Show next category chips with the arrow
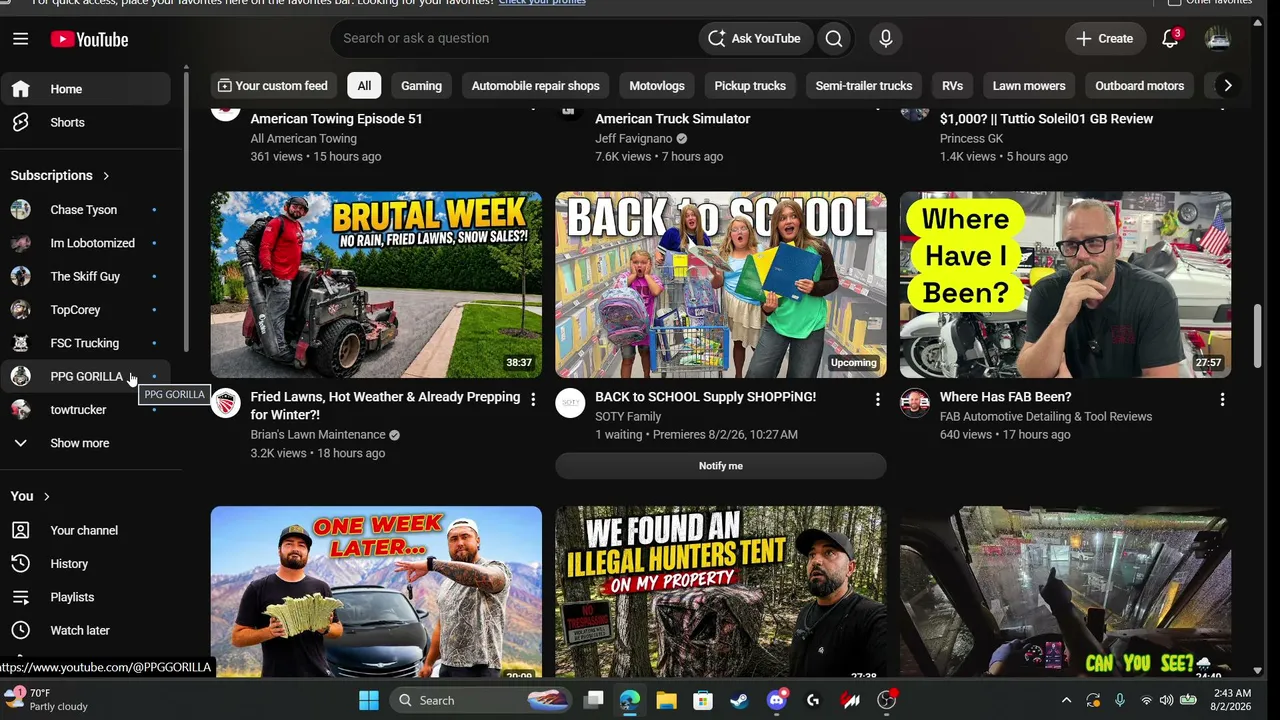This screenshot has height=720, width=1280. 1227,86
